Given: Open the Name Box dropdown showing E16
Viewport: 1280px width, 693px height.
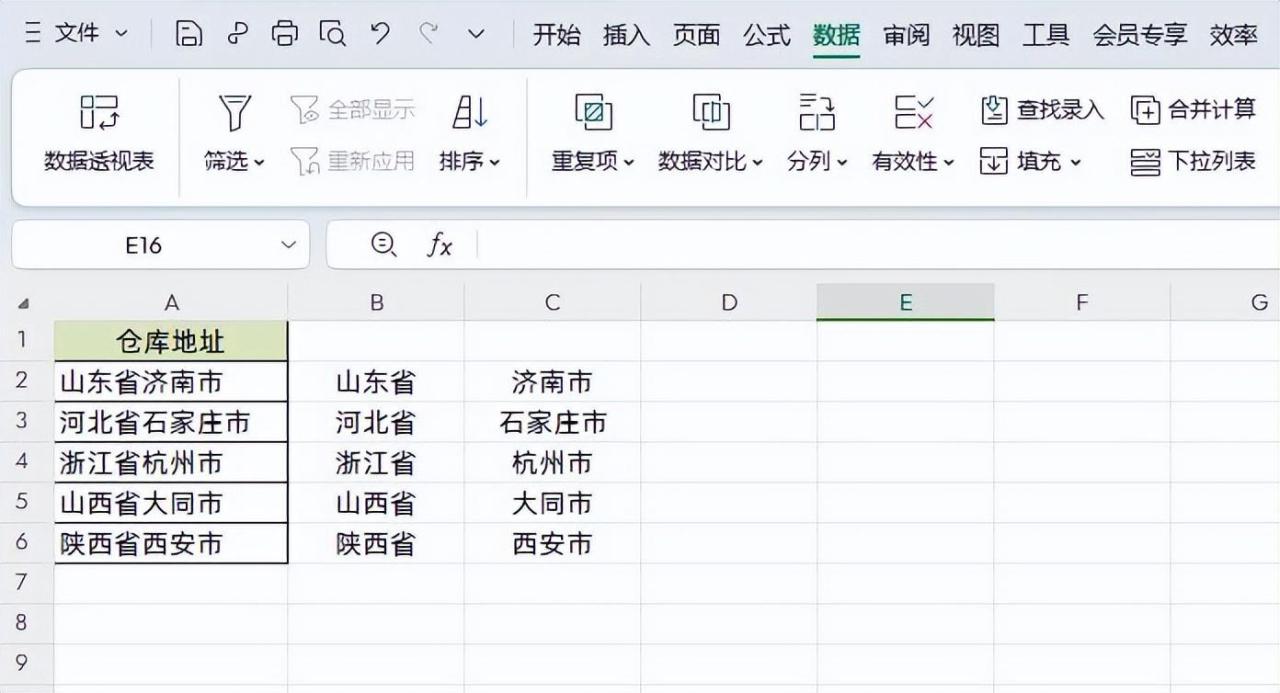Looking at the screenshot, I should click(289, 245).
